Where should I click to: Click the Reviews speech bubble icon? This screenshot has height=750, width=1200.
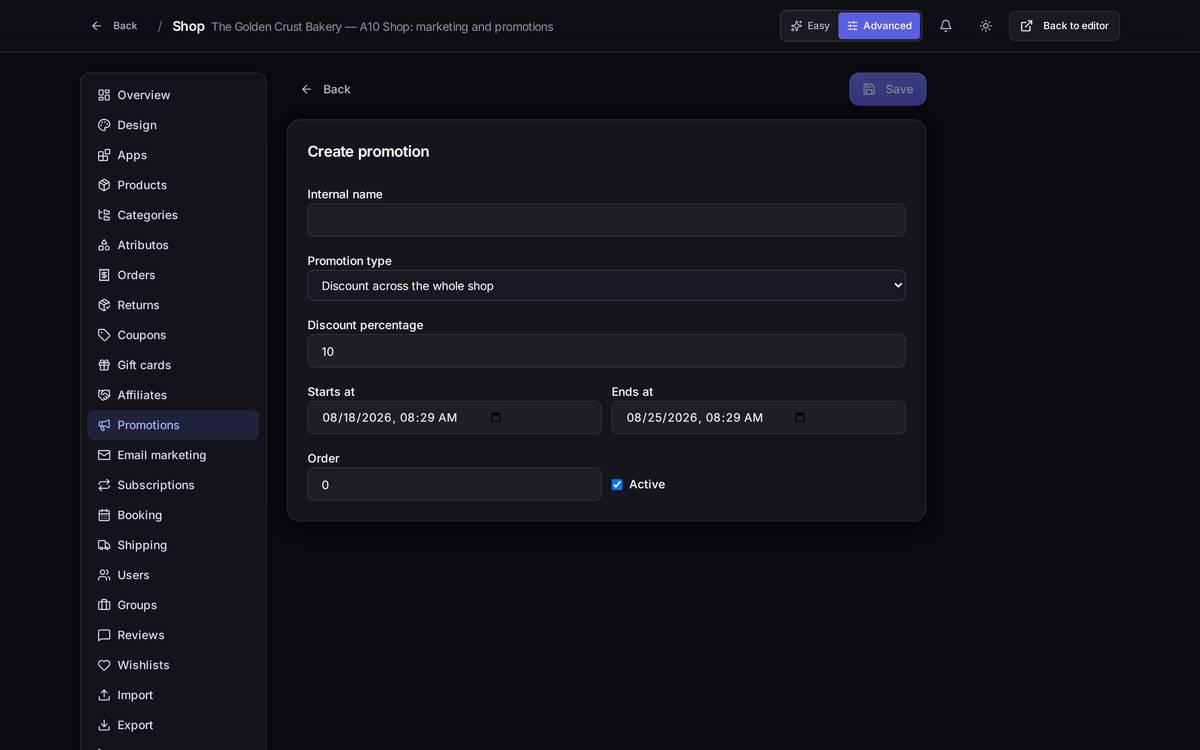[x=104, y=635]
